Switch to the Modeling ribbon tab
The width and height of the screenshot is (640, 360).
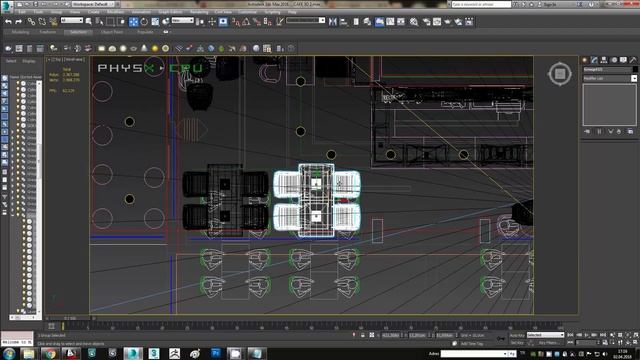(x=20, y=32)
